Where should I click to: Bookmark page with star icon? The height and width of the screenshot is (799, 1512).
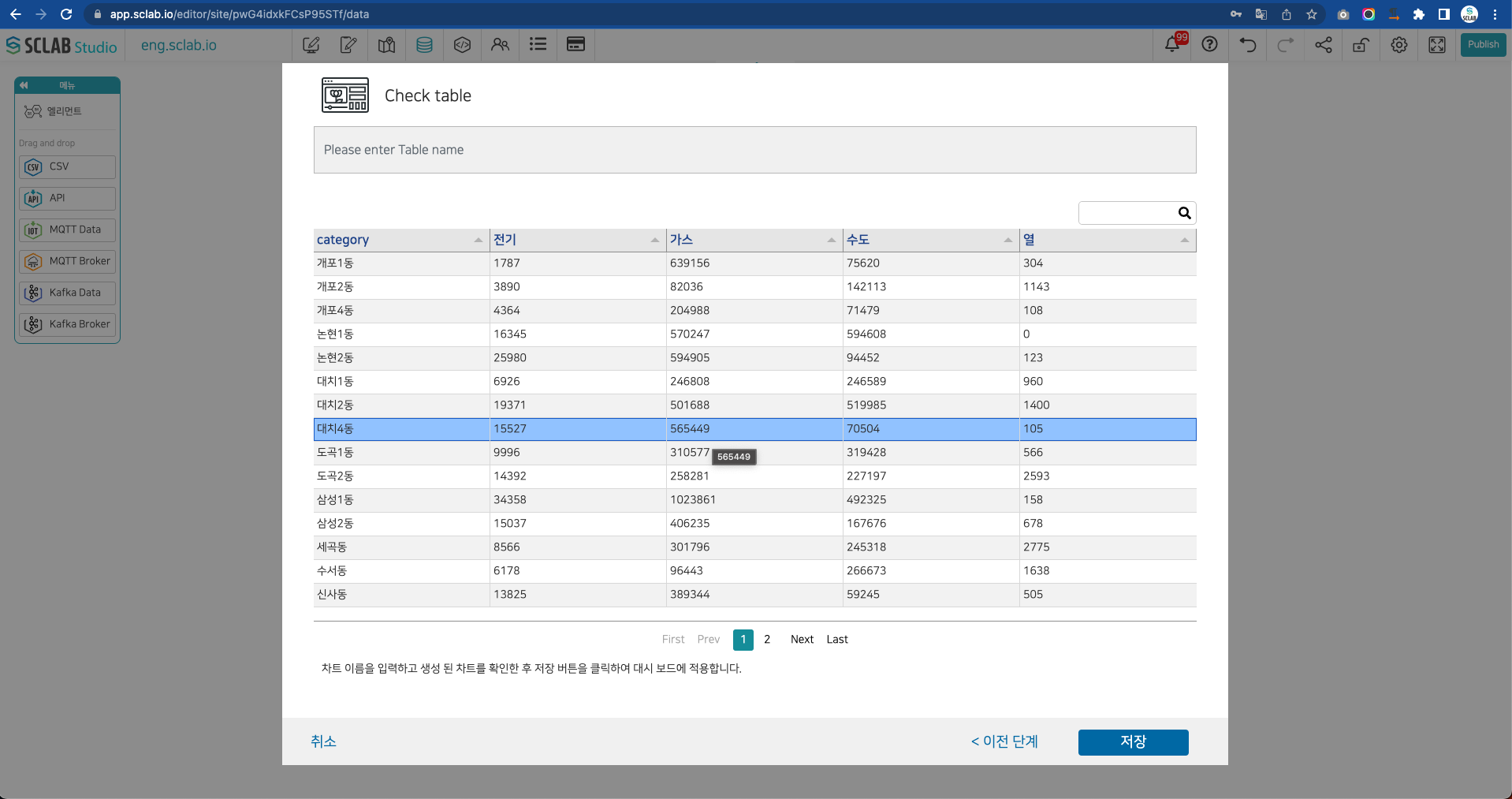(1312, 14)
